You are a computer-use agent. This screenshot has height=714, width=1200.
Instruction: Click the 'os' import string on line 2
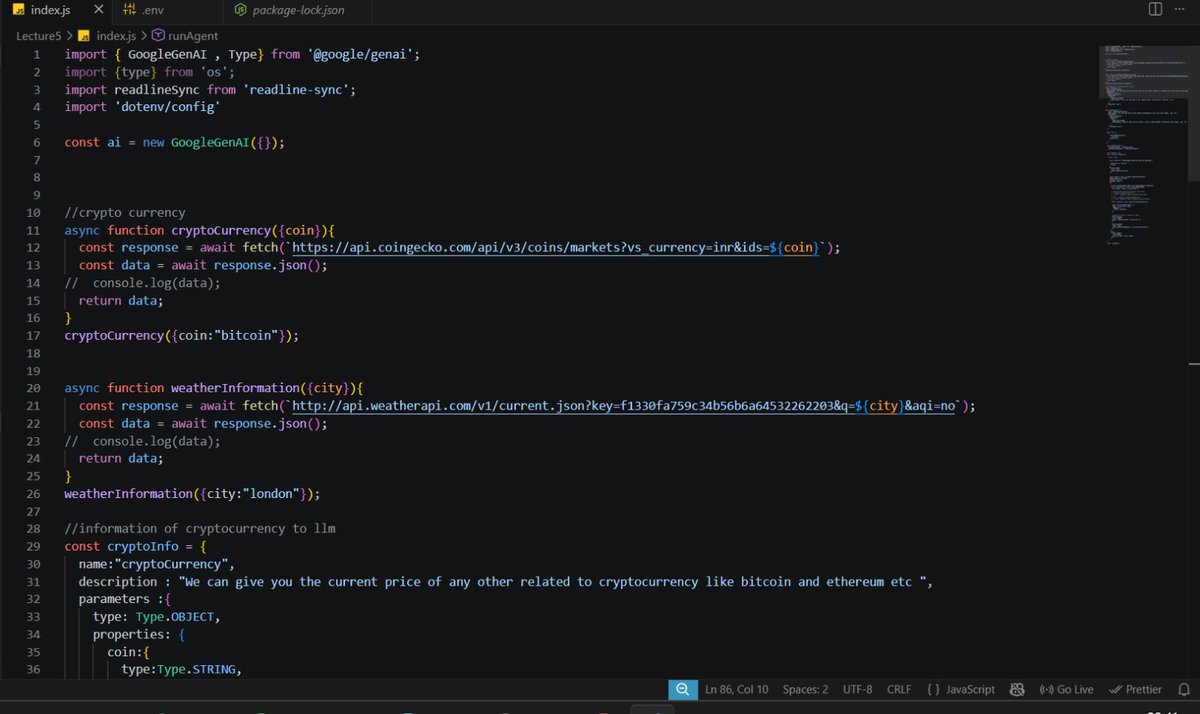214,72
